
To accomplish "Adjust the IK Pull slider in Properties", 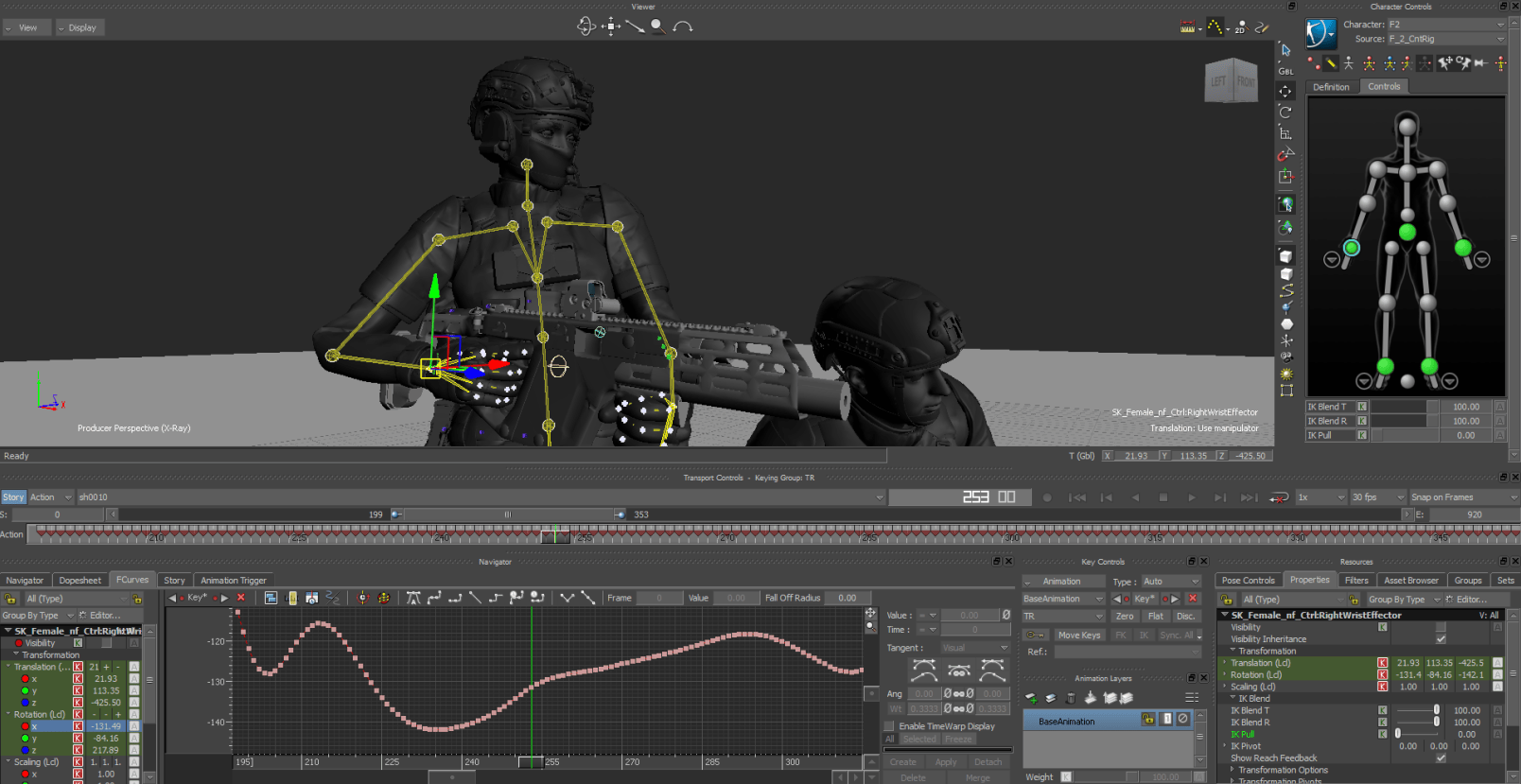I will tap(1398, 734).
